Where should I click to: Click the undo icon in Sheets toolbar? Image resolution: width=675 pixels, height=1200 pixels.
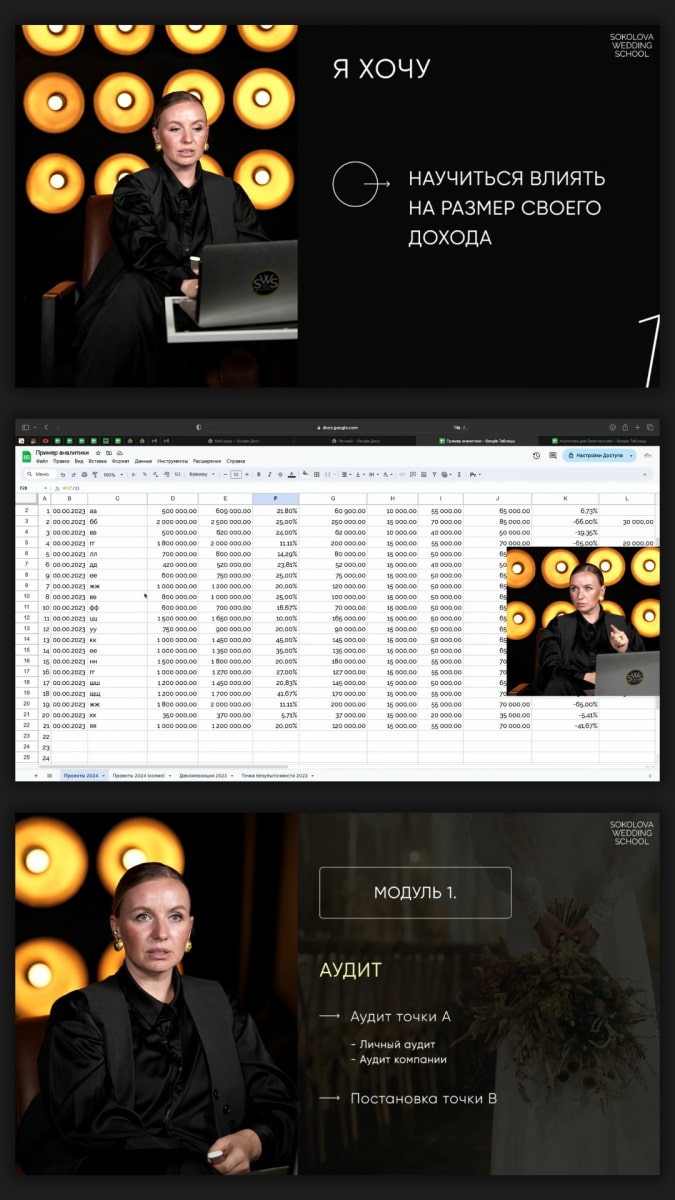[62, 474]
